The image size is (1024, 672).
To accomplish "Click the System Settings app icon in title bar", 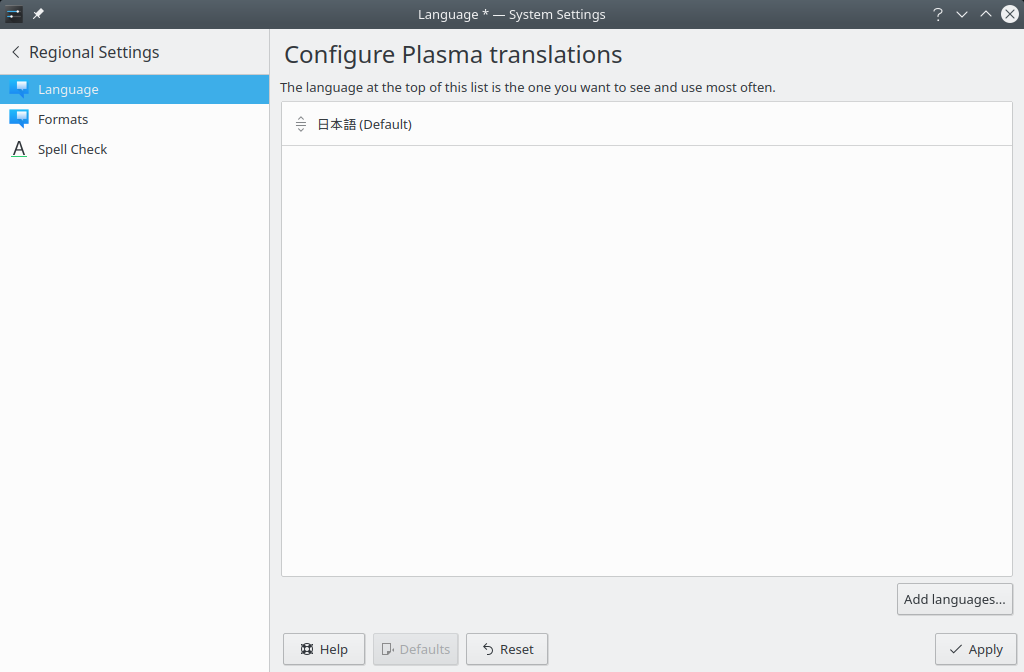I will click(x=14, y=14).
